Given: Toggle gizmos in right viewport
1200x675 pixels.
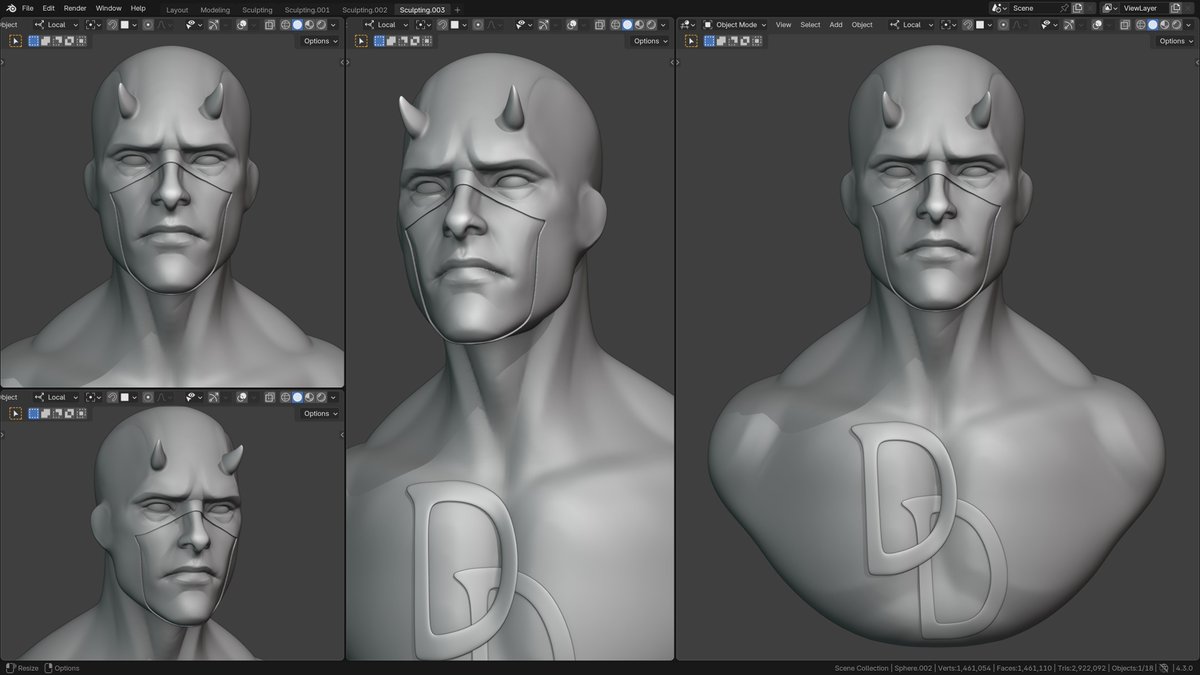Looking at the screenshot, I should [x=1069, y=24].
